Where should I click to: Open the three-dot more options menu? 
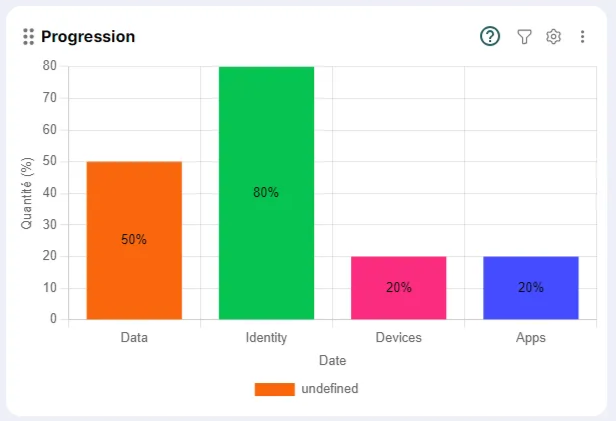[582, 37]
